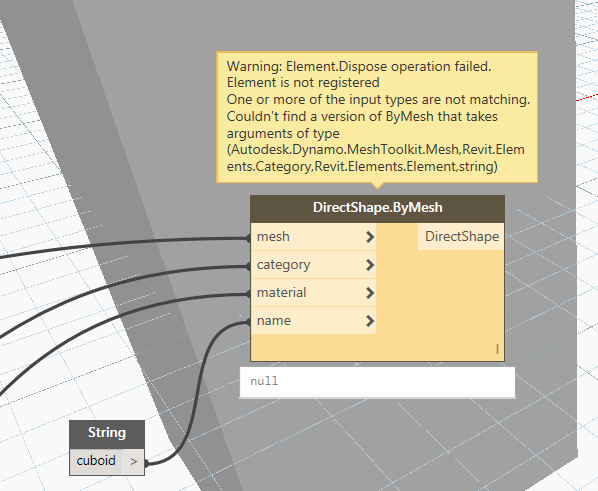Click the material input port label
Image resolution: width=598 pixels, height=491 pixels.
tap(281, 293)
